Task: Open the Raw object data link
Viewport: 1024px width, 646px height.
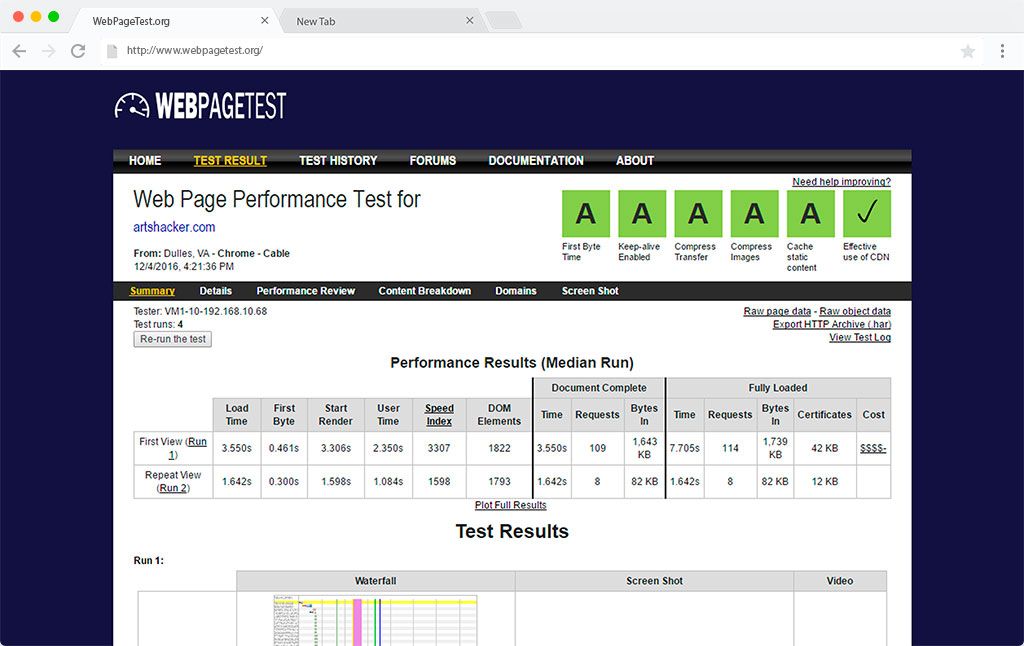Action: coord(855,312)
